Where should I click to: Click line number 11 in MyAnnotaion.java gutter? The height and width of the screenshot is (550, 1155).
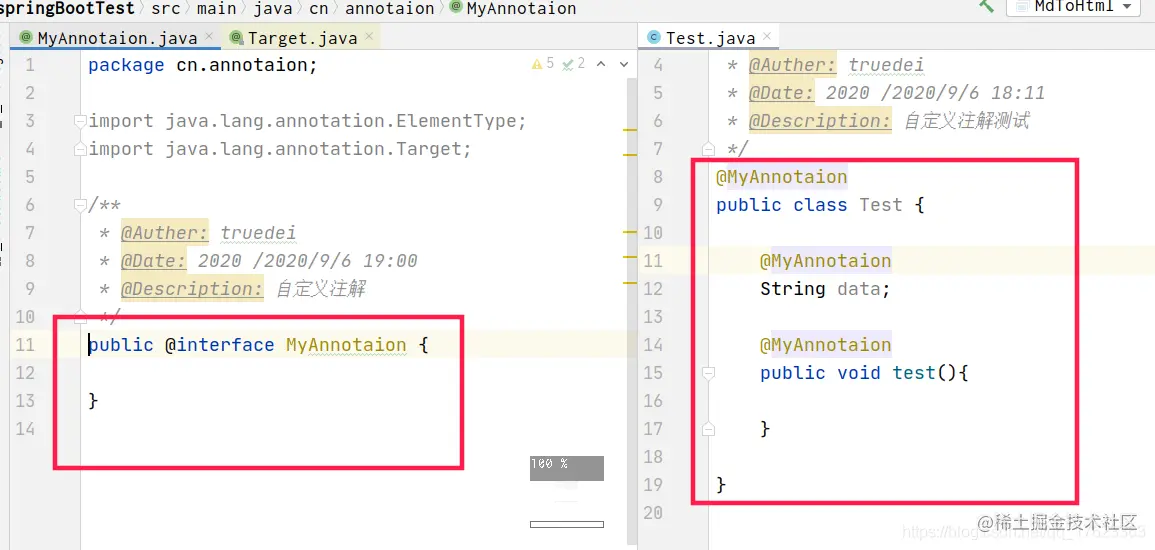coord(25,345)
